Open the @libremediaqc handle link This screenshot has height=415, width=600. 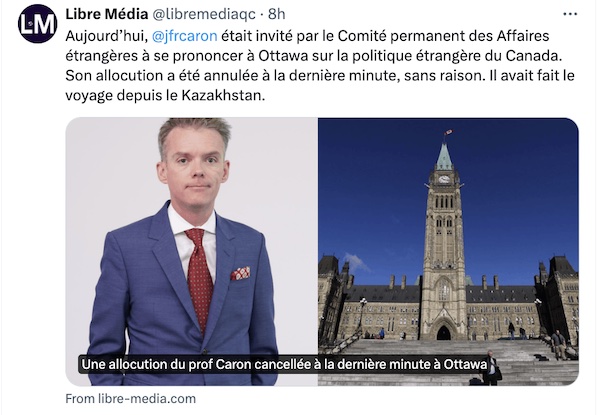[x=204, y=14]
